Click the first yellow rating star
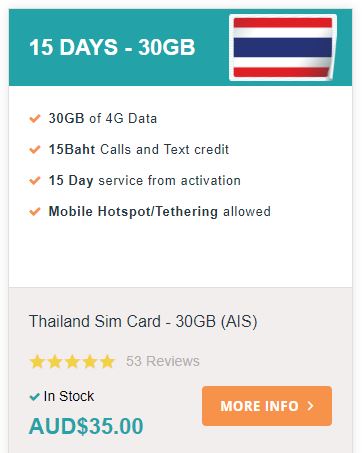362x453 pixels. click(37, 362)
